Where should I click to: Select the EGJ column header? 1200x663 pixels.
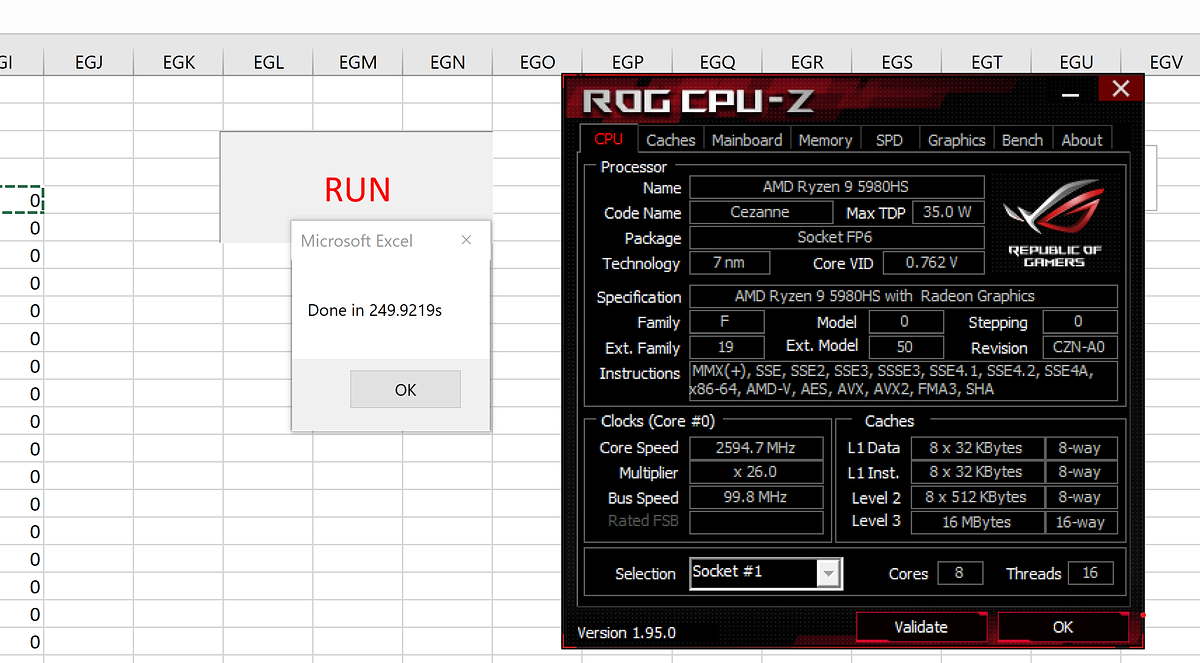pyautogui.click(x=88, y=62)
